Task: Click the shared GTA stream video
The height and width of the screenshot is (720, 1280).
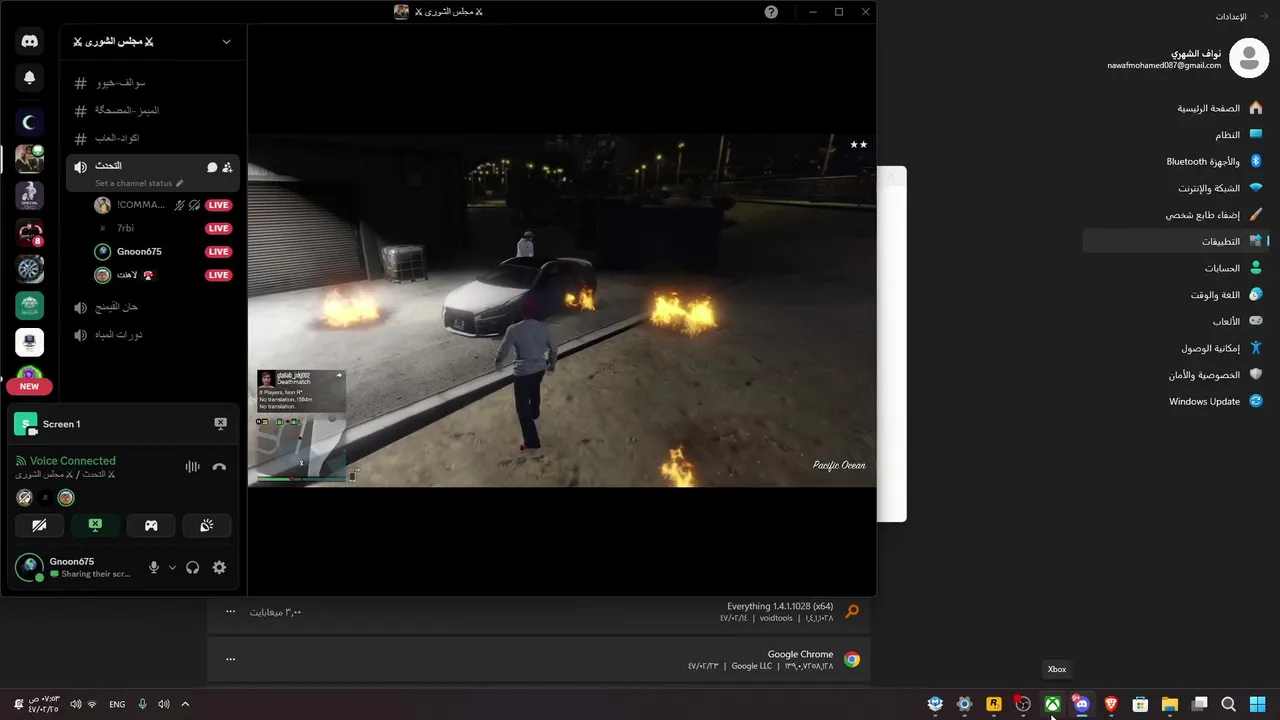Action: coord(561,310)
